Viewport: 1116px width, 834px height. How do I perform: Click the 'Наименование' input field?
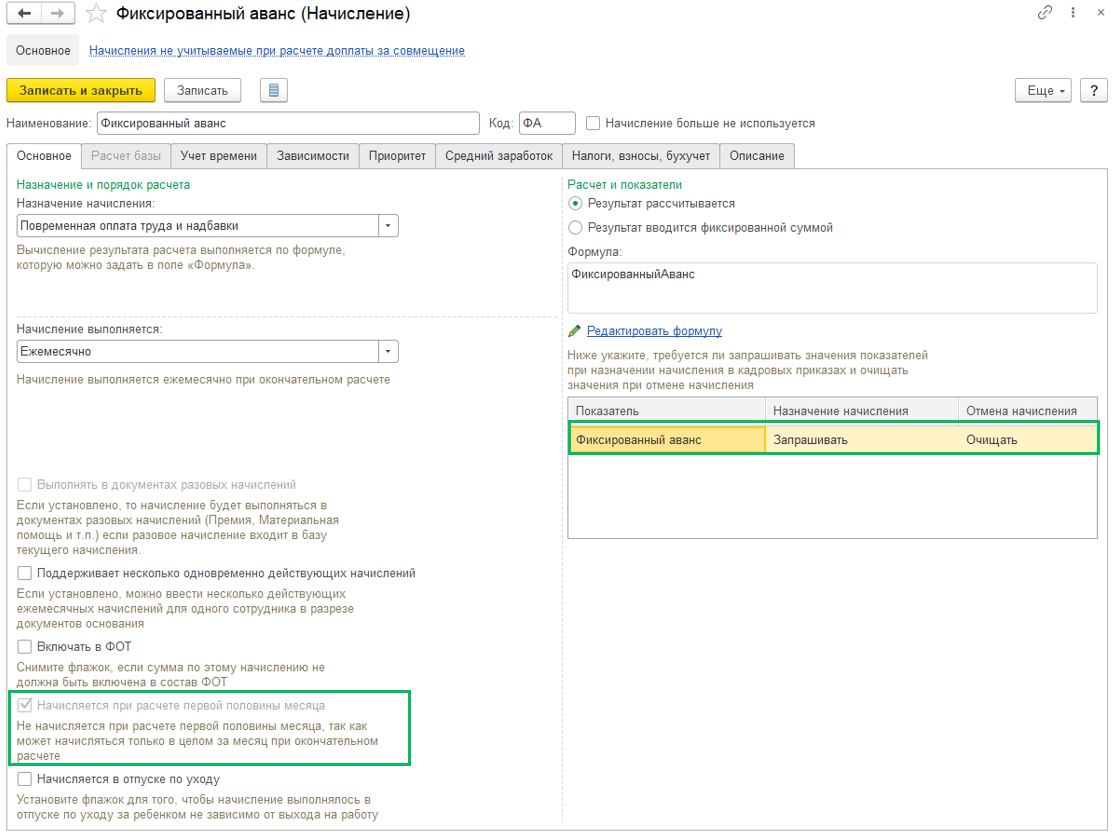[x=288, y=123]
